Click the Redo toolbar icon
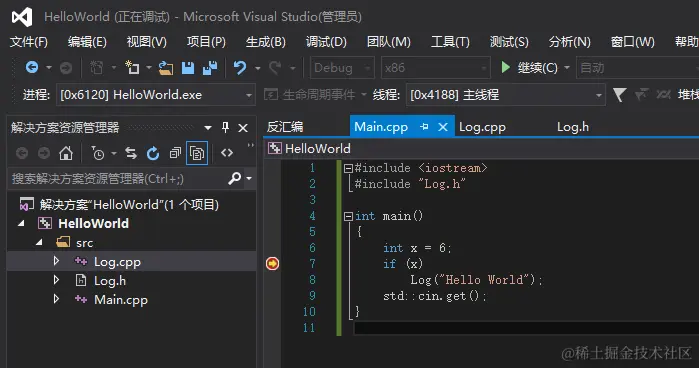The width and height of the screenshot is (699, 368). pyautogui.click(x=275, y=68)
